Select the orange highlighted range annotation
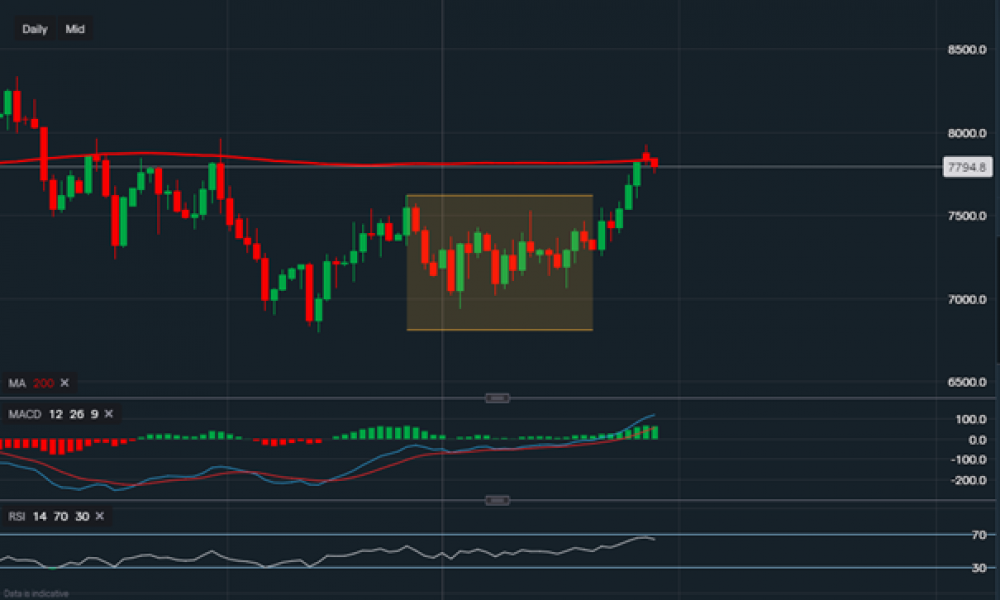Viewport: 1000px width, 600px height. tap(499, 262)
